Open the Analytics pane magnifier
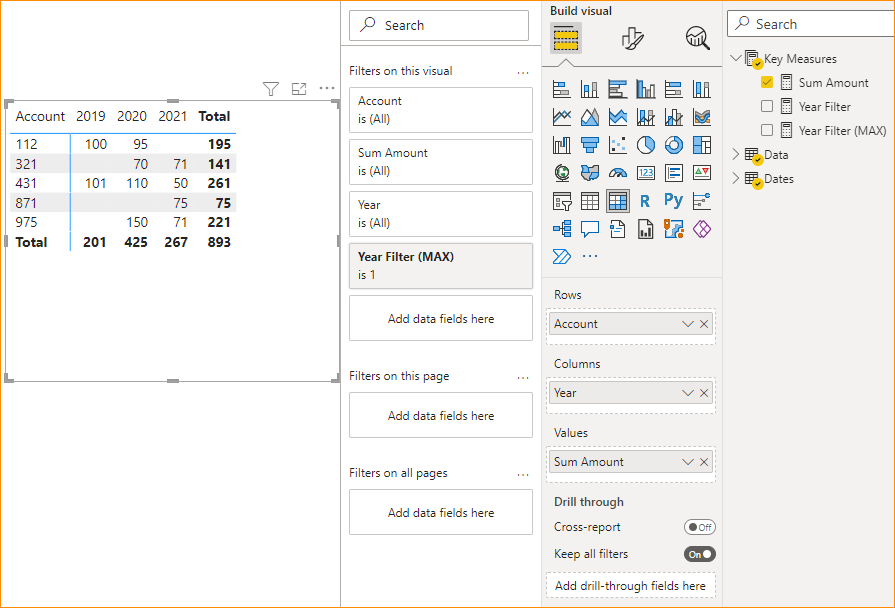The width and height of the screenshot is (895, 608). coord(697,38)
